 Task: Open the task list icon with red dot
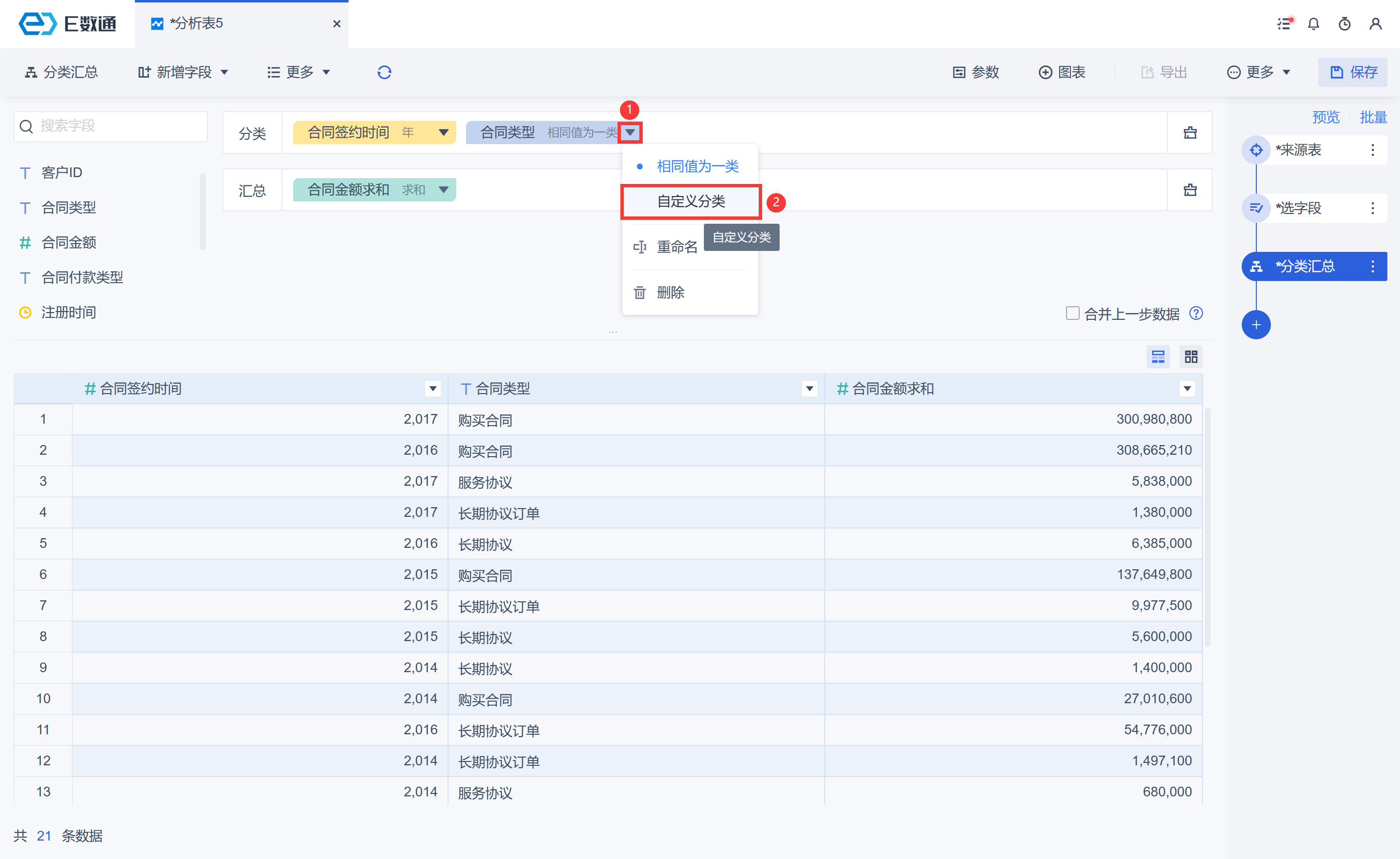coord(1284,24)
